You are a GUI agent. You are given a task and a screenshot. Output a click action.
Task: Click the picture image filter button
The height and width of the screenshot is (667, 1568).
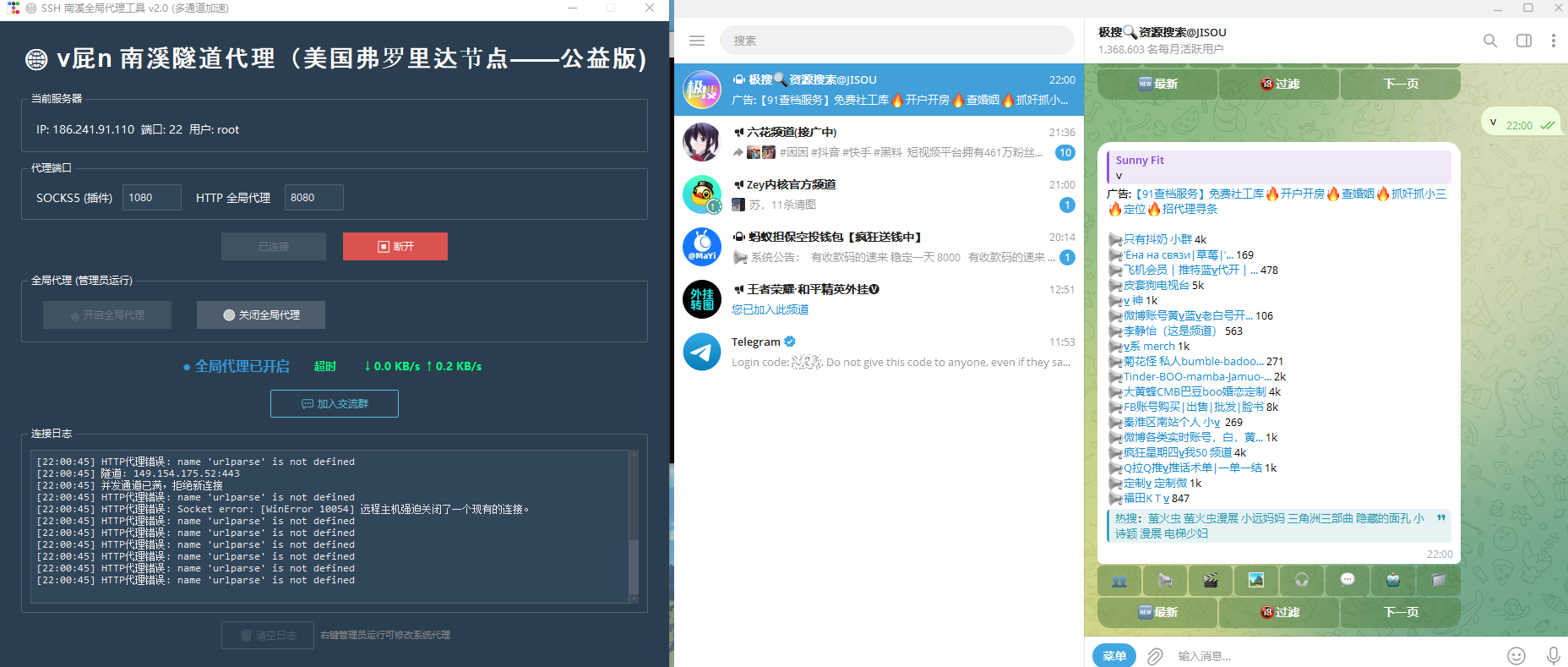pos(1256,580)
